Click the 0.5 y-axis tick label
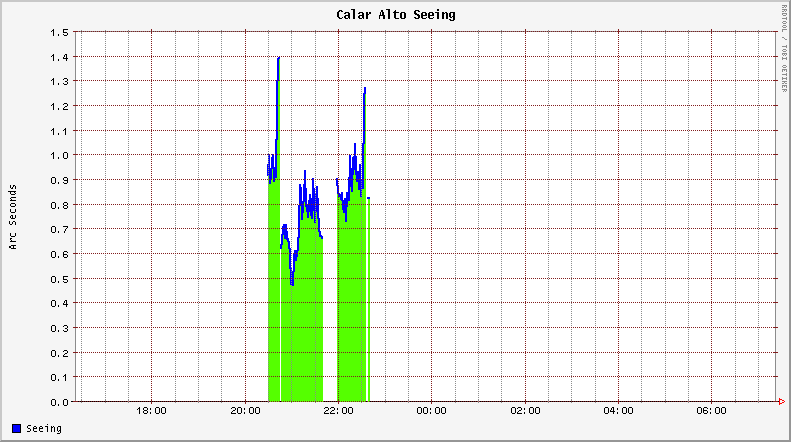The height and width of the screenshot is (442, 791). [59, 279]
